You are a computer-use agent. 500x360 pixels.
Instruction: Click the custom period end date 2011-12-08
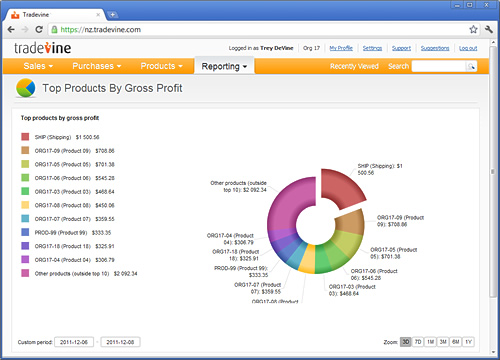click(x=120, y=342)
